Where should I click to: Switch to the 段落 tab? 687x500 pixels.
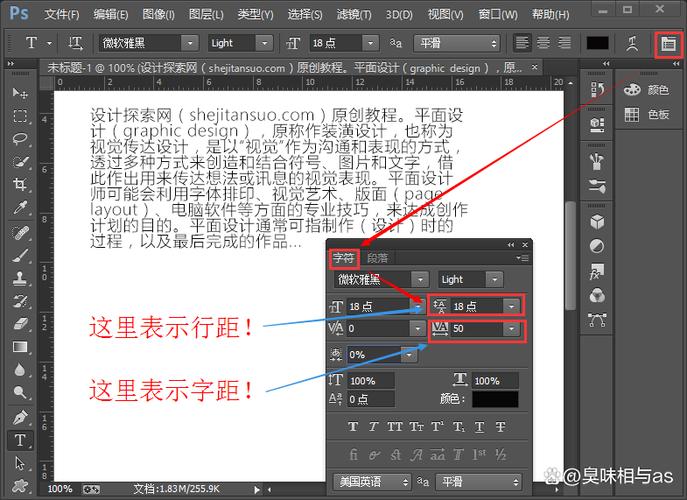[x=377, y=258]
